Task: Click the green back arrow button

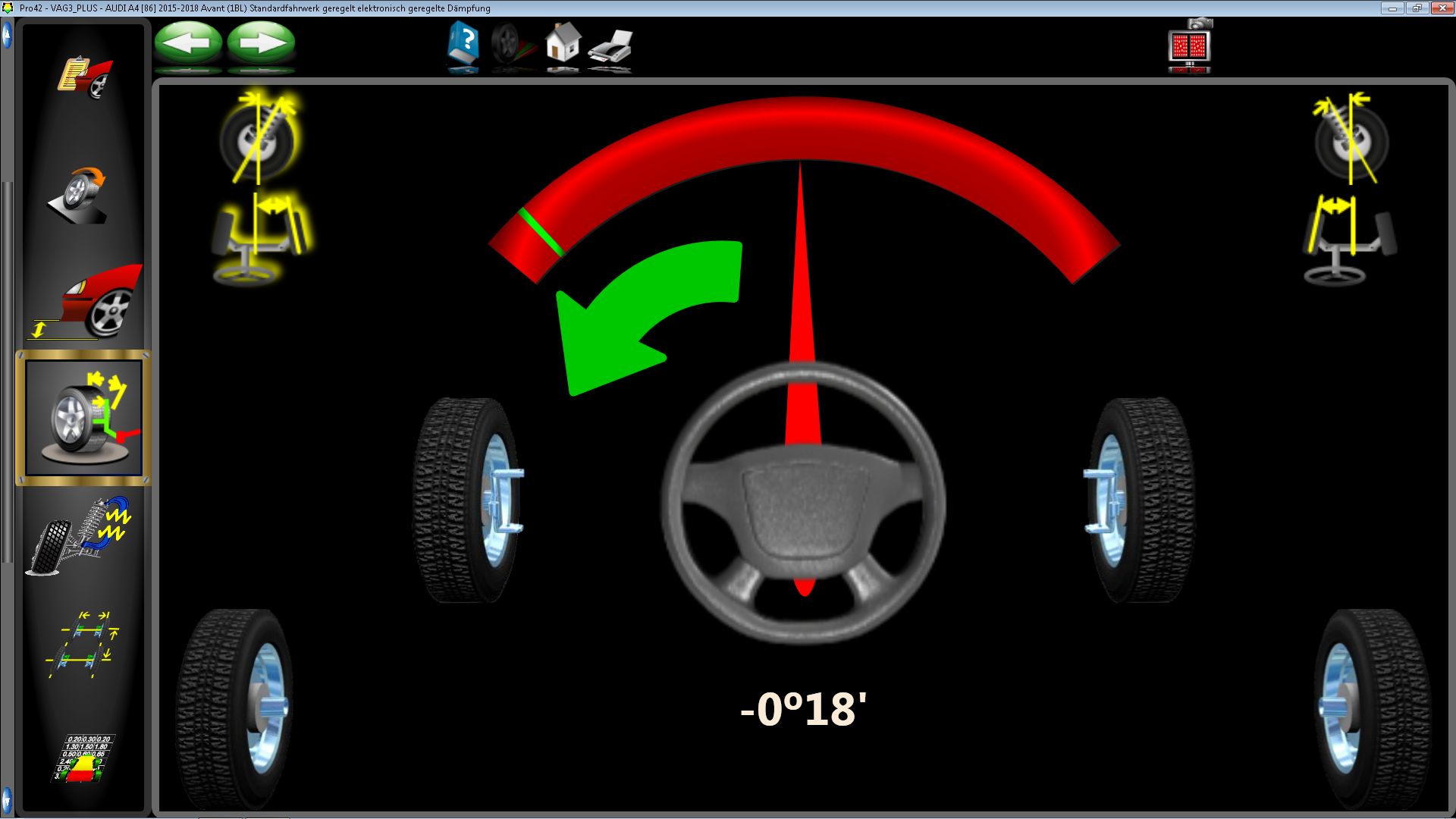Action: click(x=188, y=42)
